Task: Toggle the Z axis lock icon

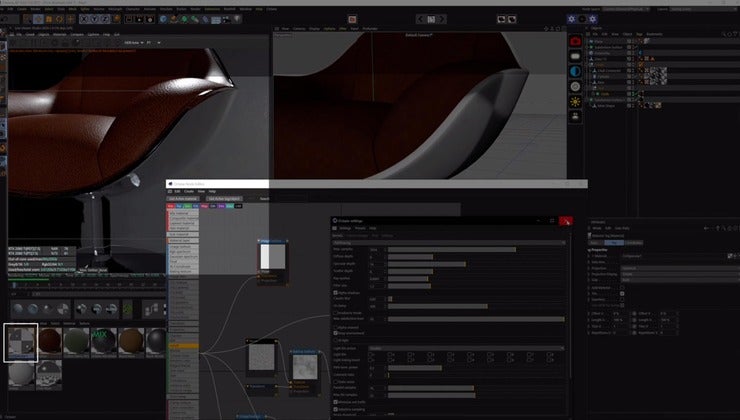Action: 105,19
